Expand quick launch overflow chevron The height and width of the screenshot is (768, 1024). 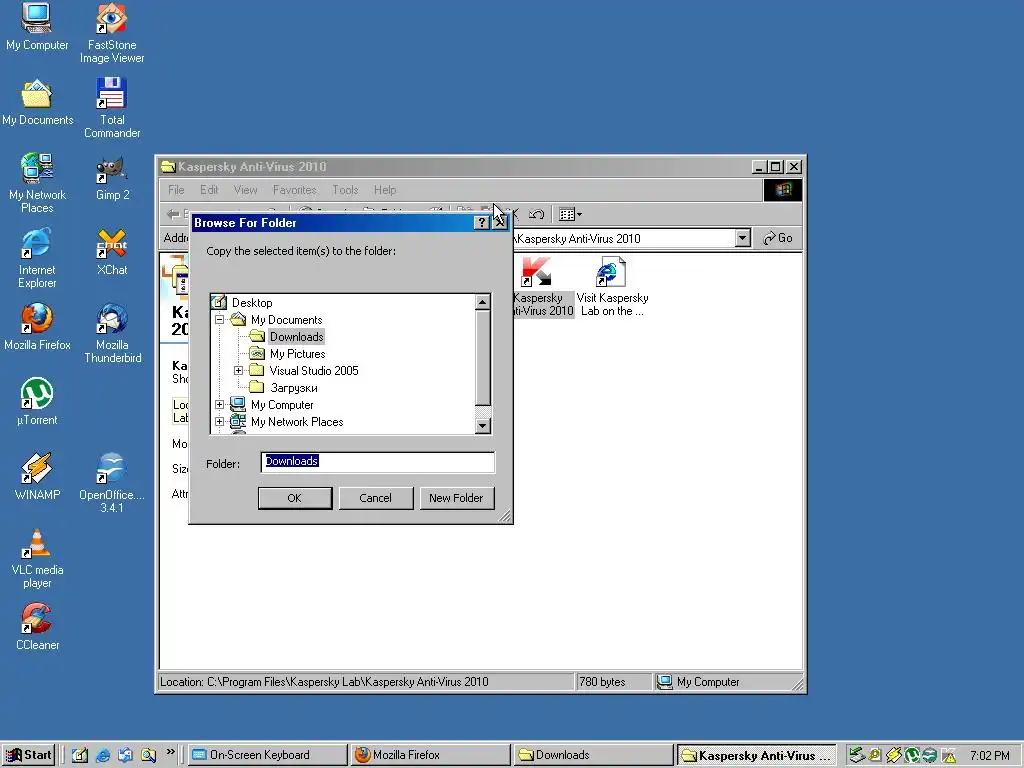[x=171, y=752]
